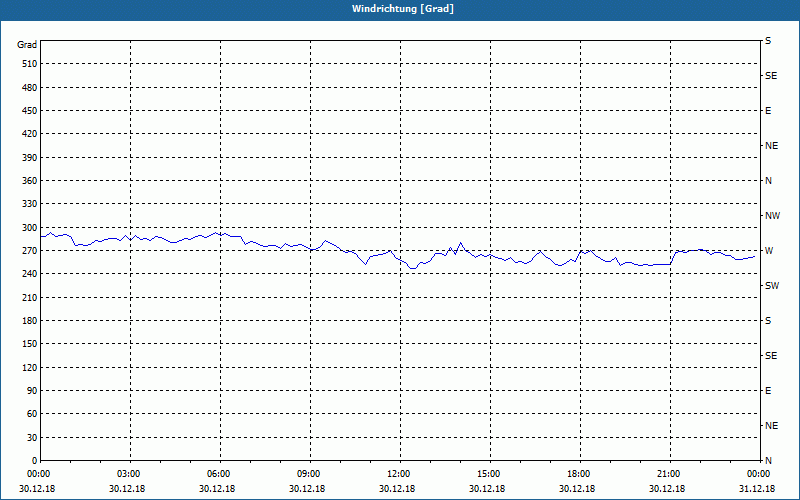Select the Grad axis unit label
This screenshot has height=500, width=800.
click(x=27, y=45)
